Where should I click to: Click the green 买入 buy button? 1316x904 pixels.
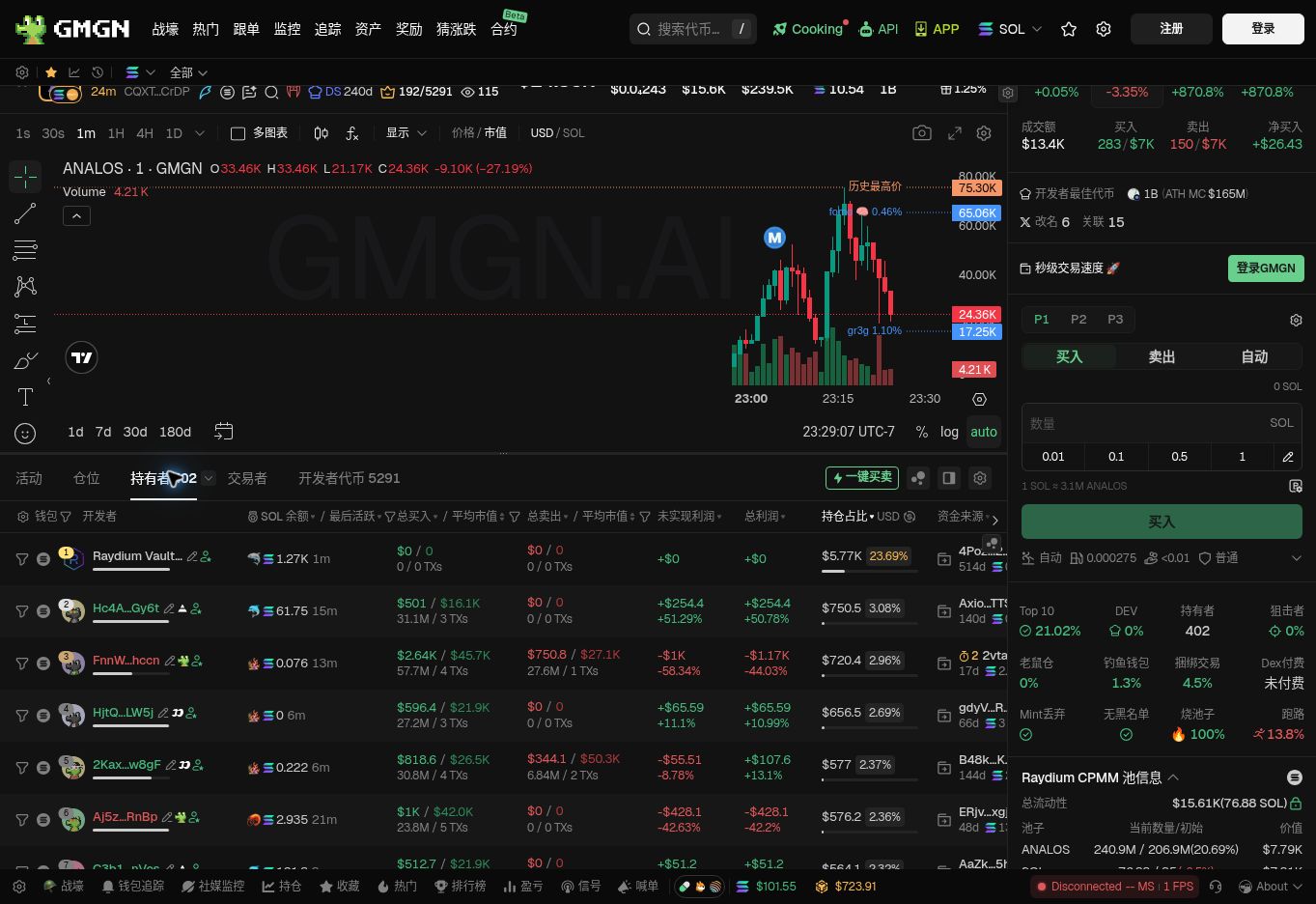tap(1162, 522)
